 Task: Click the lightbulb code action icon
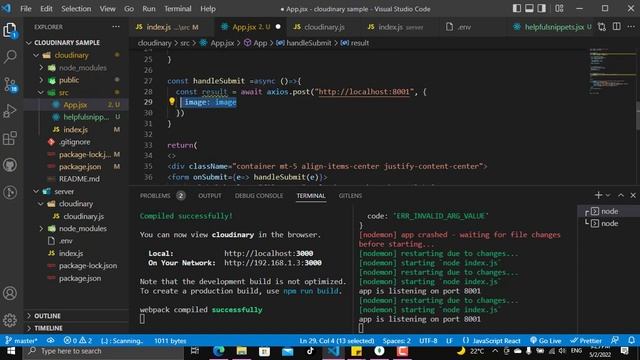172,102
